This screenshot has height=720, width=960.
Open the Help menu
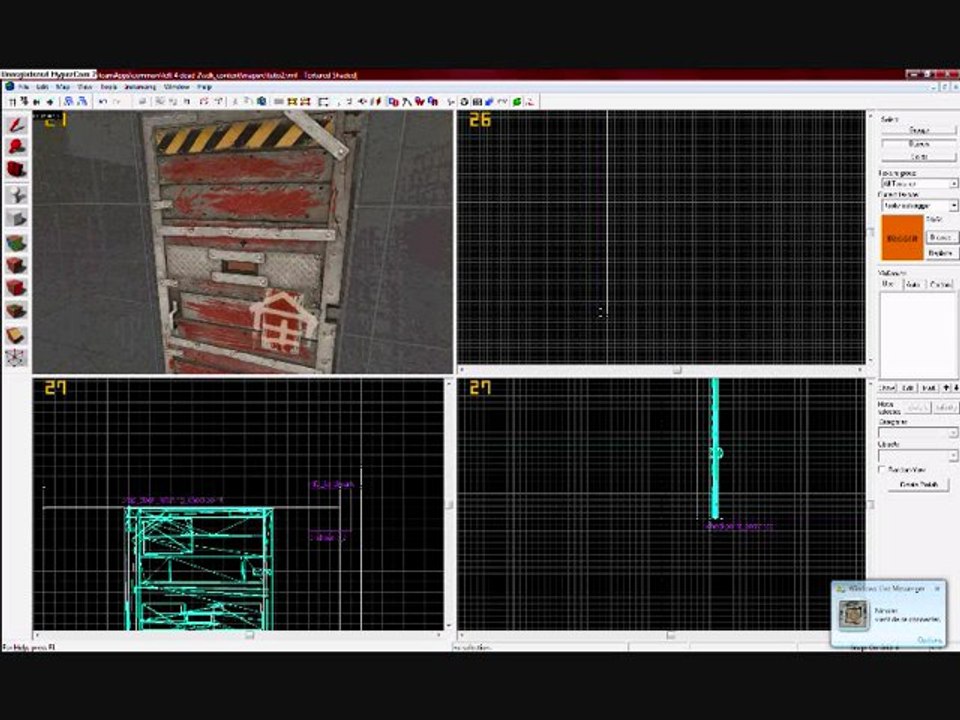204,88
